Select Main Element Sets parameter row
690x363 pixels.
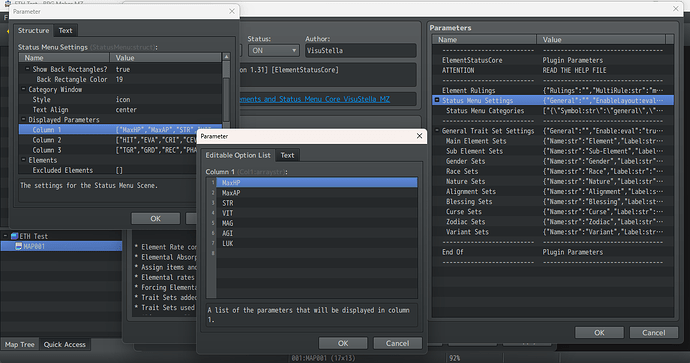click(x=553, y=141)
